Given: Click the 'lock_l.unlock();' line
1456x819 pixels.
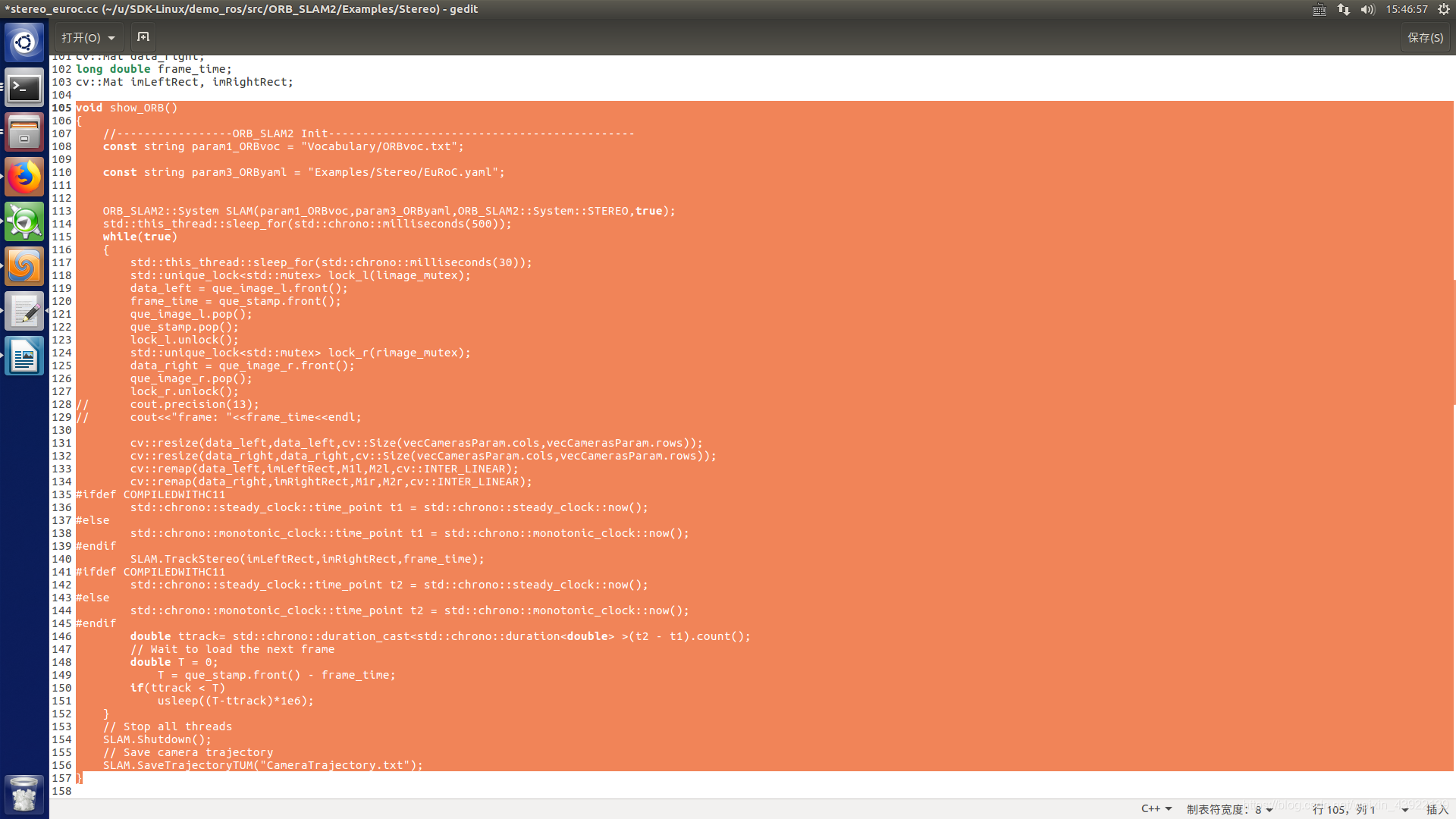Looking at the screenshot, I should (x=184, y=340).
